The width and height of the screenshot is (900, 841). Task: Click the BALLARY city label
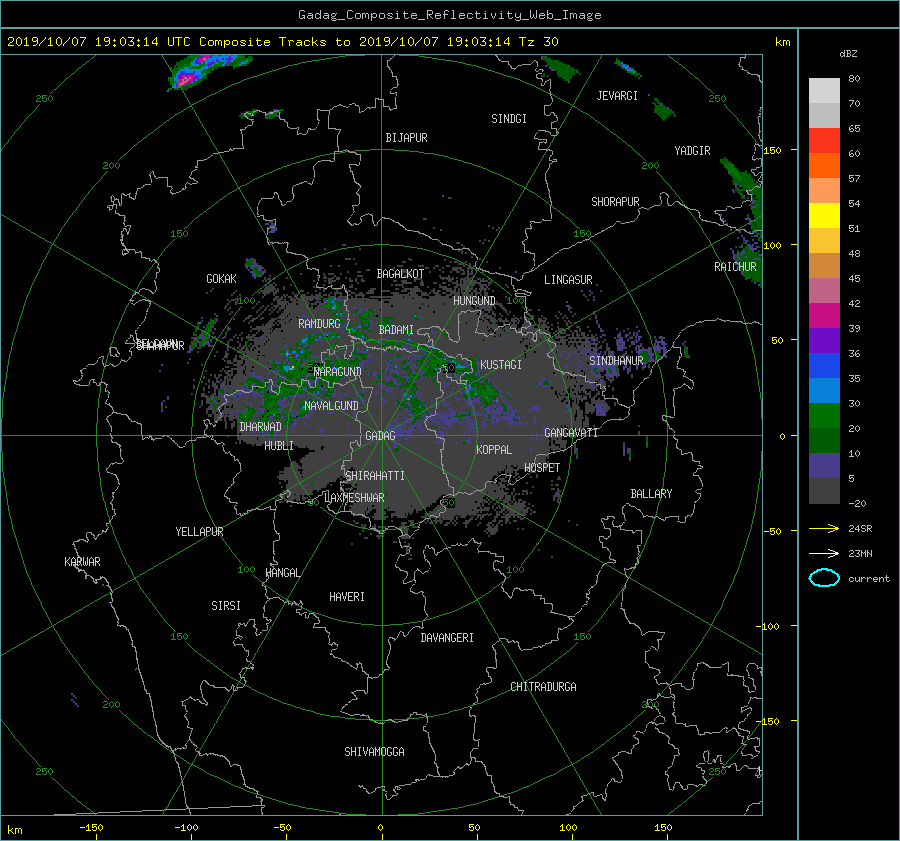point(651,494)
